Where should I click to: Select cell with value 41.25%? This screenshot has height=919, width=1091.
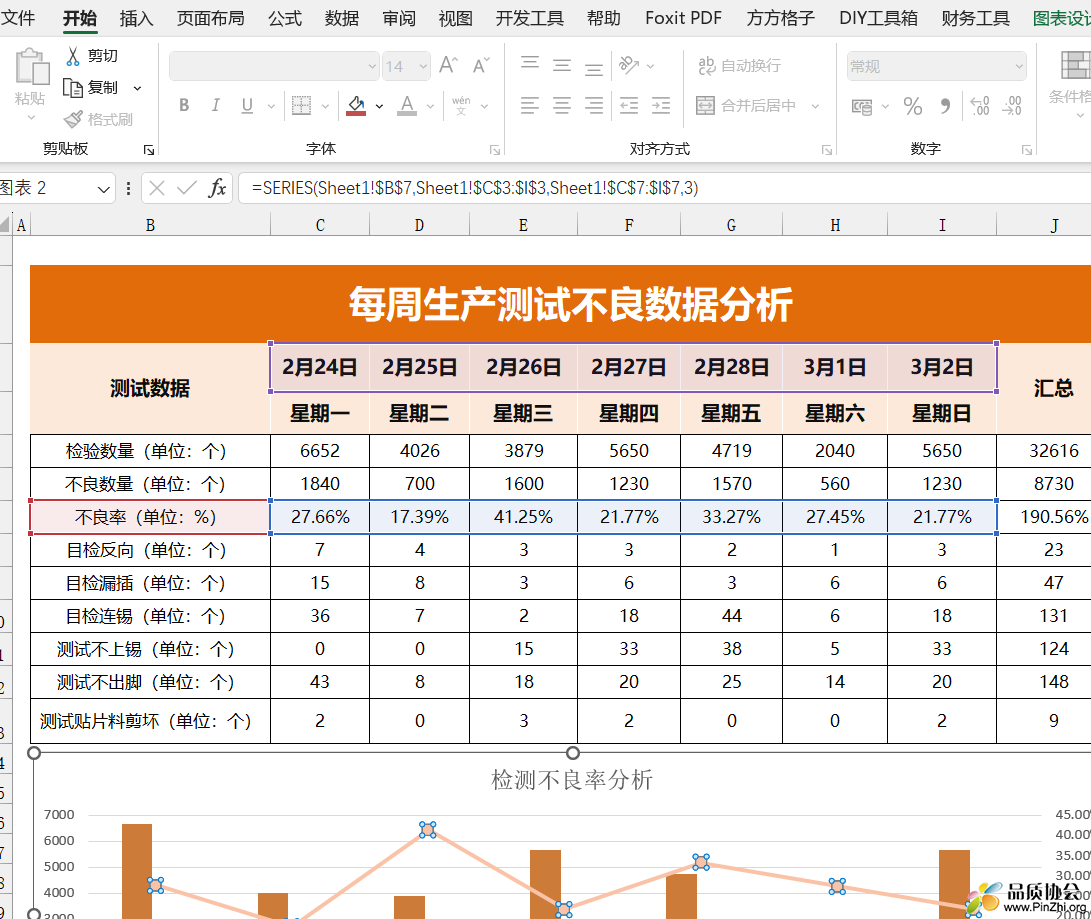tap(523, 517)
